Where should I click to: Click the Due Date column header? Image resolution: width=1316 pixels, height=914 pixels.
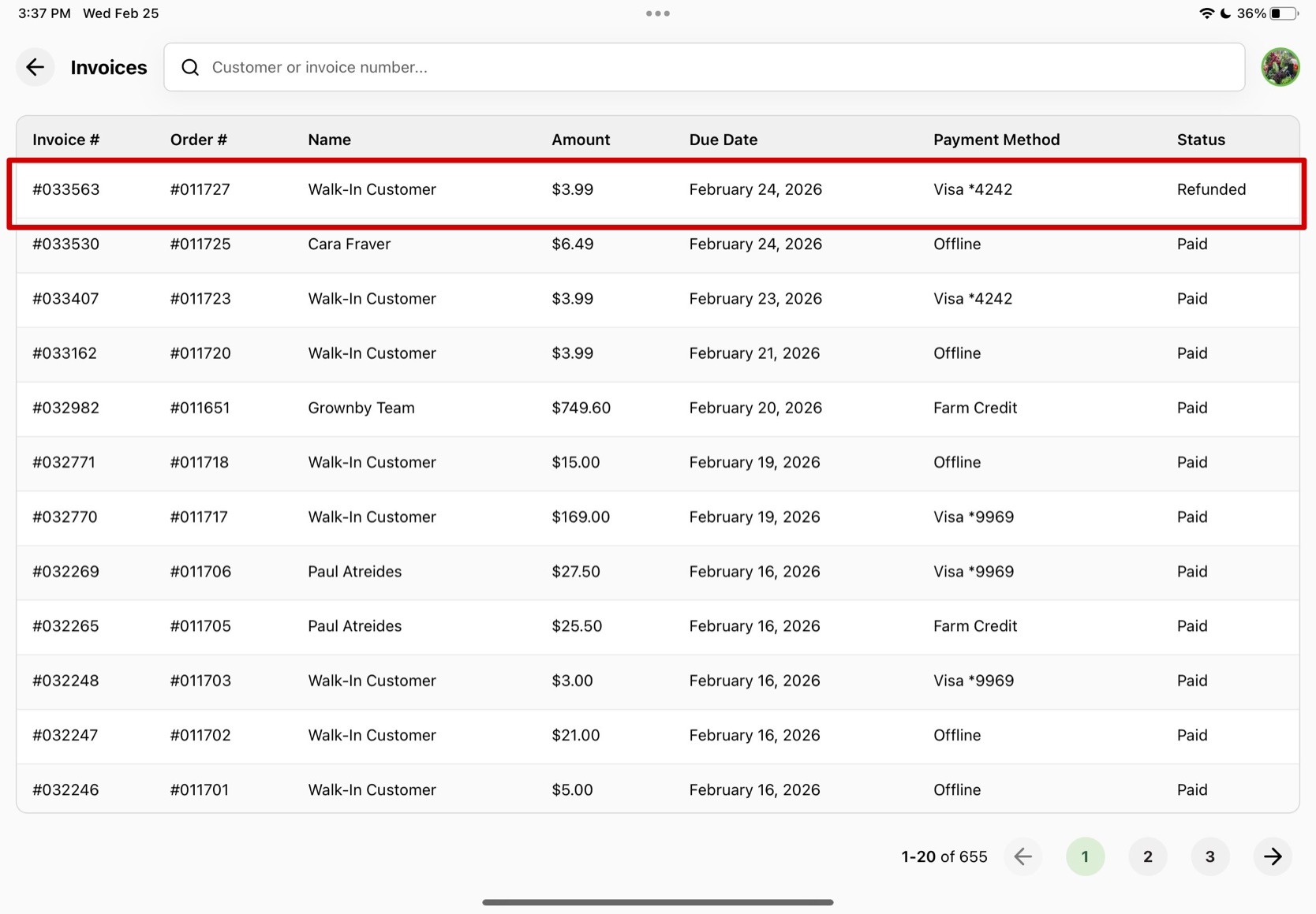click(x=723, y=140)
